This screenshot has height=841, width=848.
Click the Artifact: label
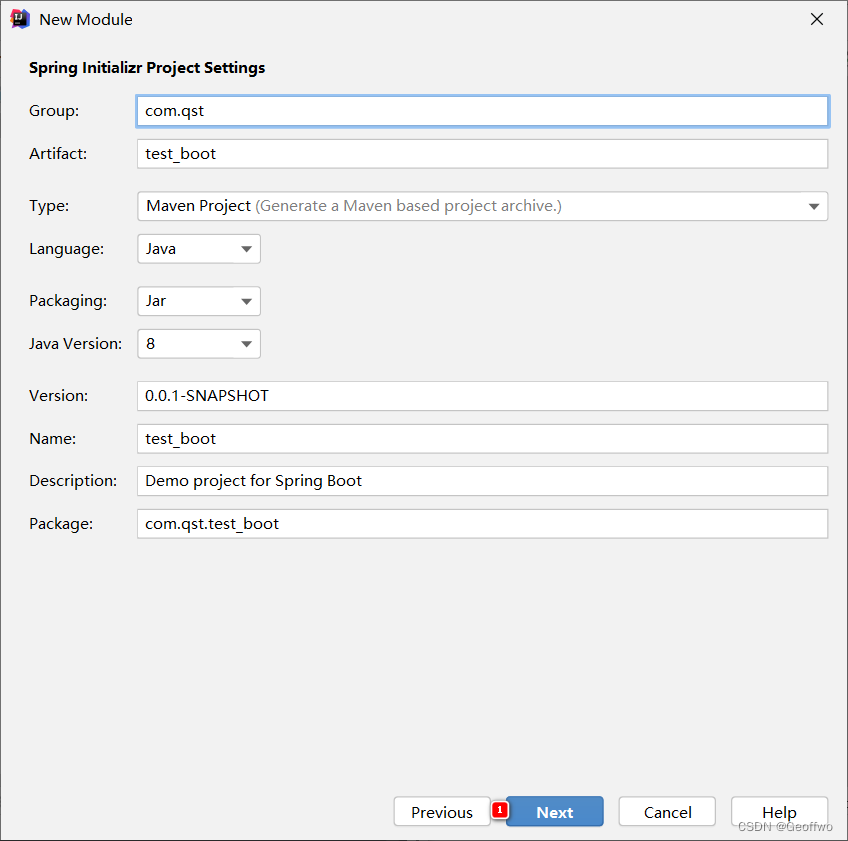pos(58,154)
